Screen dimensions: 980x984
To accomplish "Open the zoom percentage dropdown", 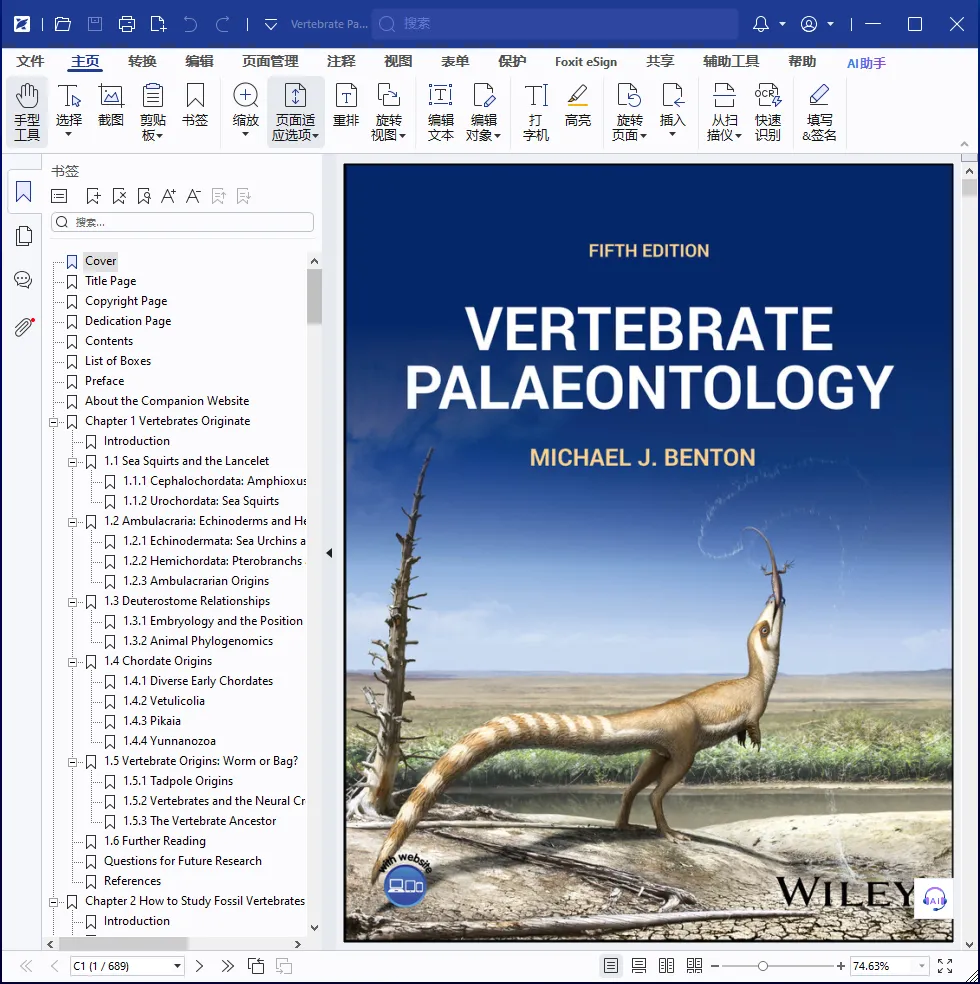I will 922,966.
